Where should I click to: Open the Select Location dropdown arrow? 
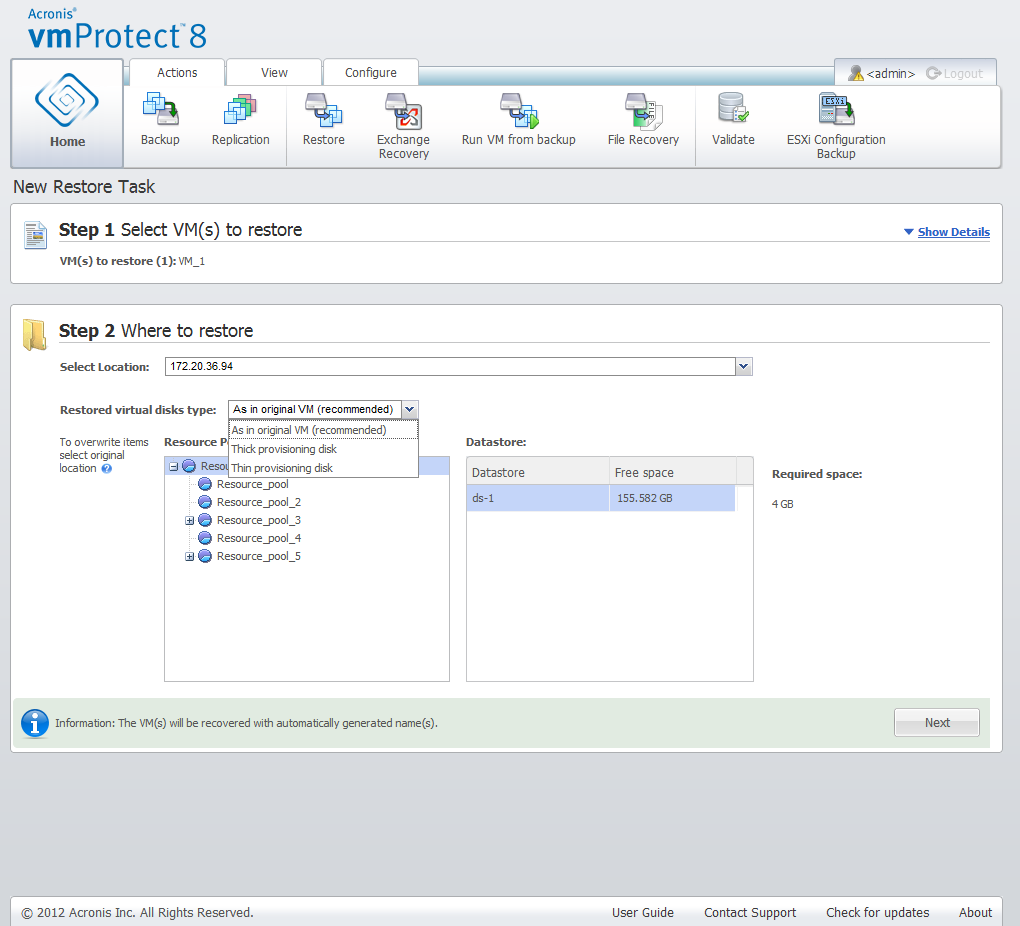pyautogui.click(x=744, y=366)
